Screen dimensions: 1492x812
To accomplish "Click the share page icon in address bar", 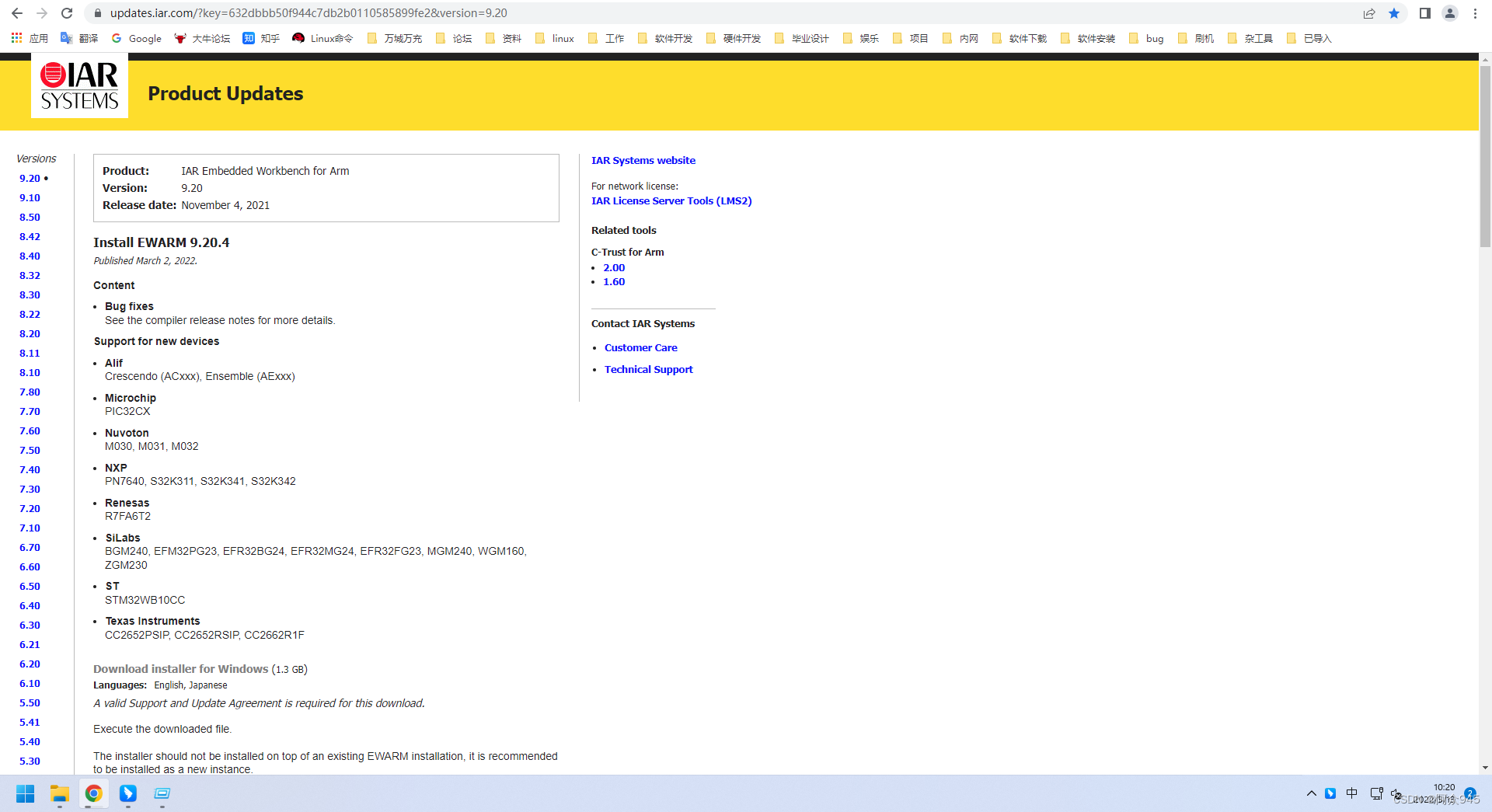I will tap(1369, 13).
